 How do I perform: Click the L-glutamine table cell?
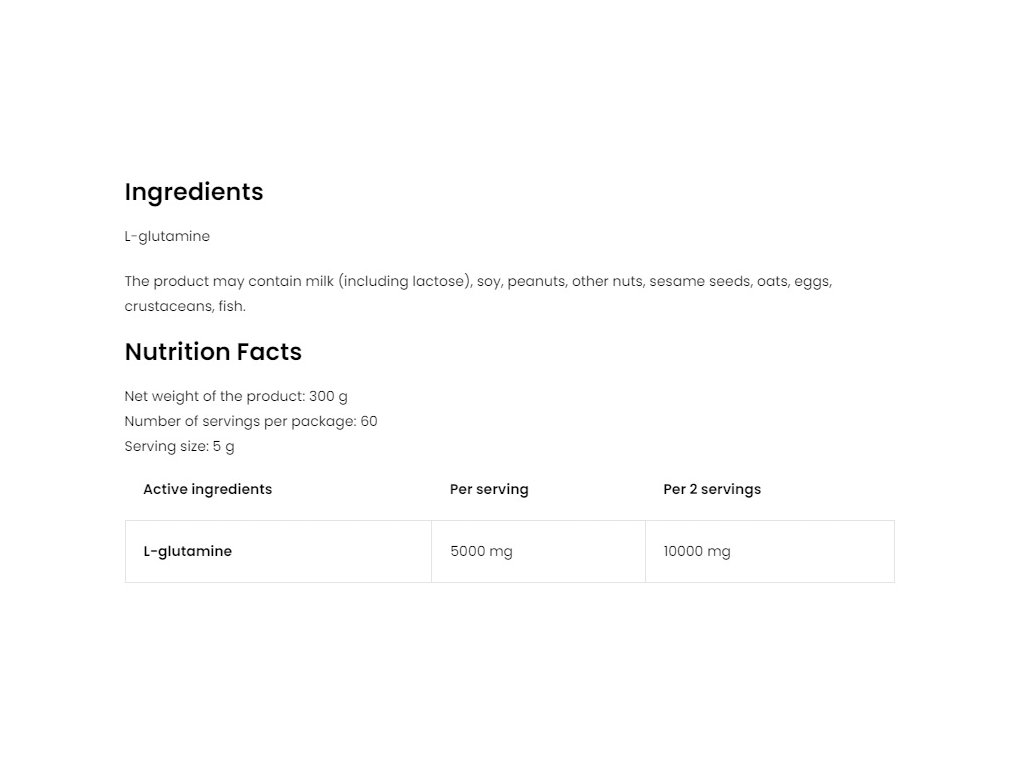pos(278,551)
